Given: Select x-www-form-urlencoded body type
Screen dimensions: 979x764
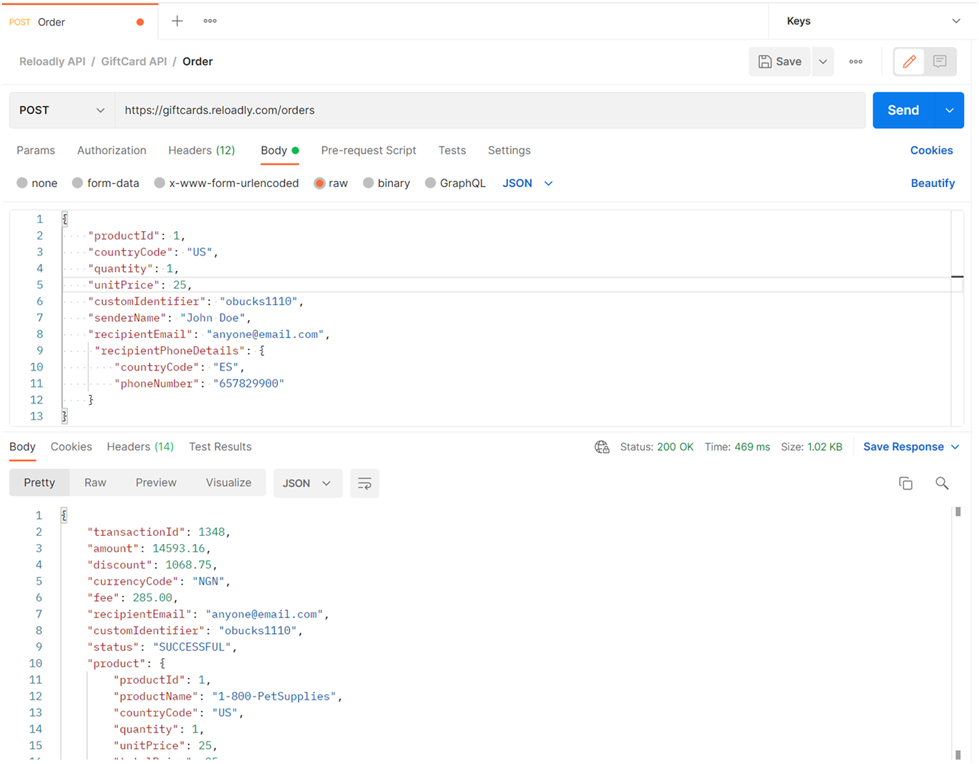Looking at the screenshot, I should click(227, 184).
